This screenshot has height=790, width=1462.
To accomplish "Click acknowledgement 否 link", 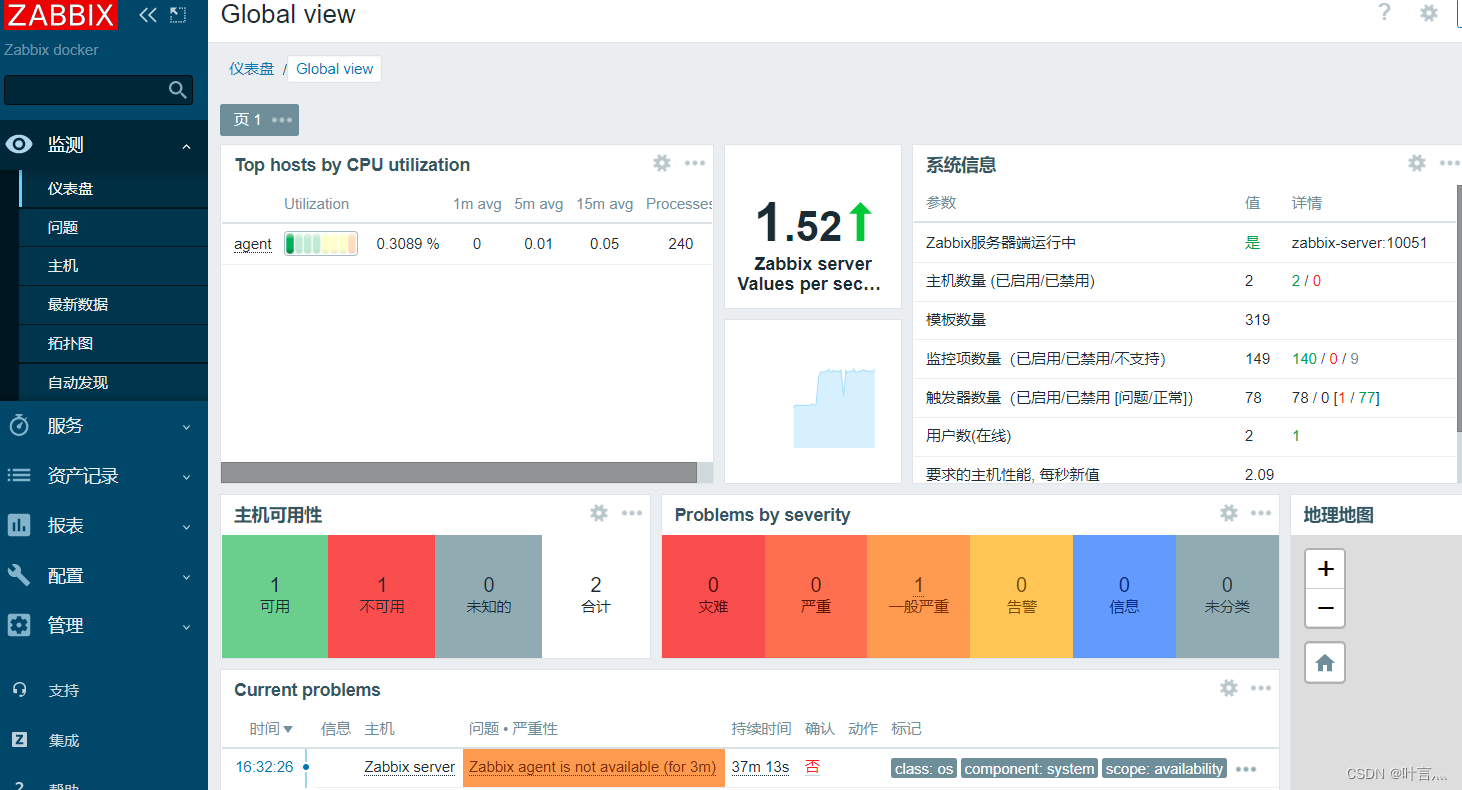I will (x=812, y=767).
